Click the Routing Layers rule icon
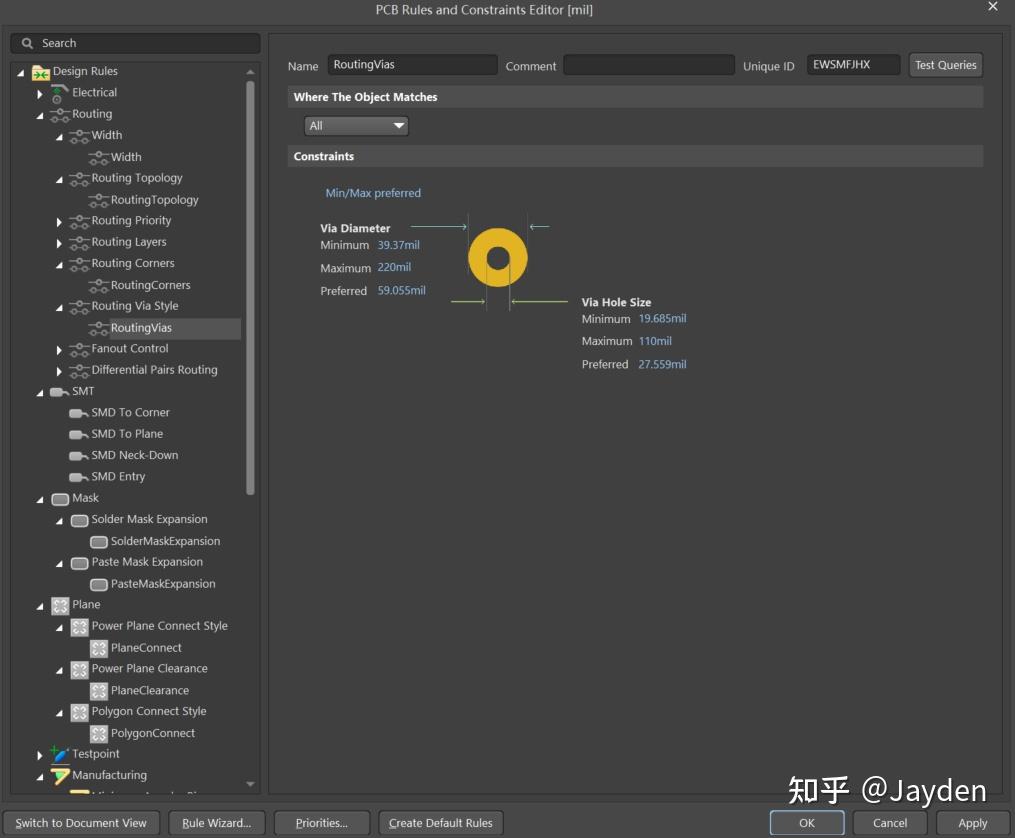Viewport: 1015px width, 838px height. [x=79, y=243]
